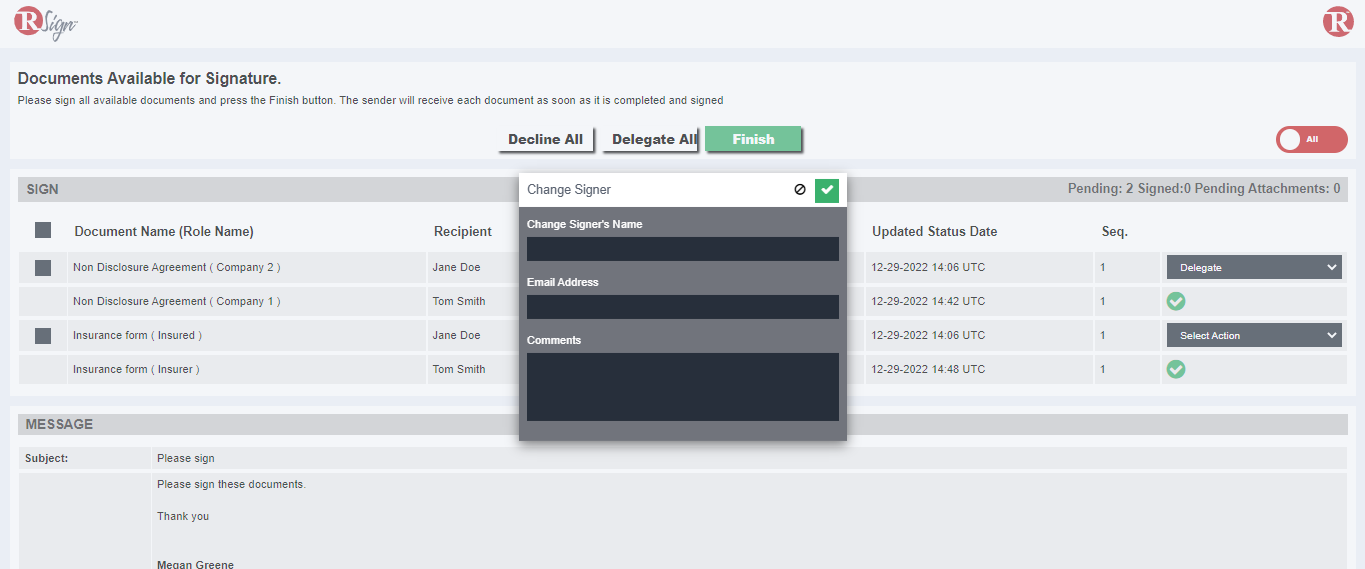
Task: Confirm Change Signer with green checkmark
Action: (827, 190)
